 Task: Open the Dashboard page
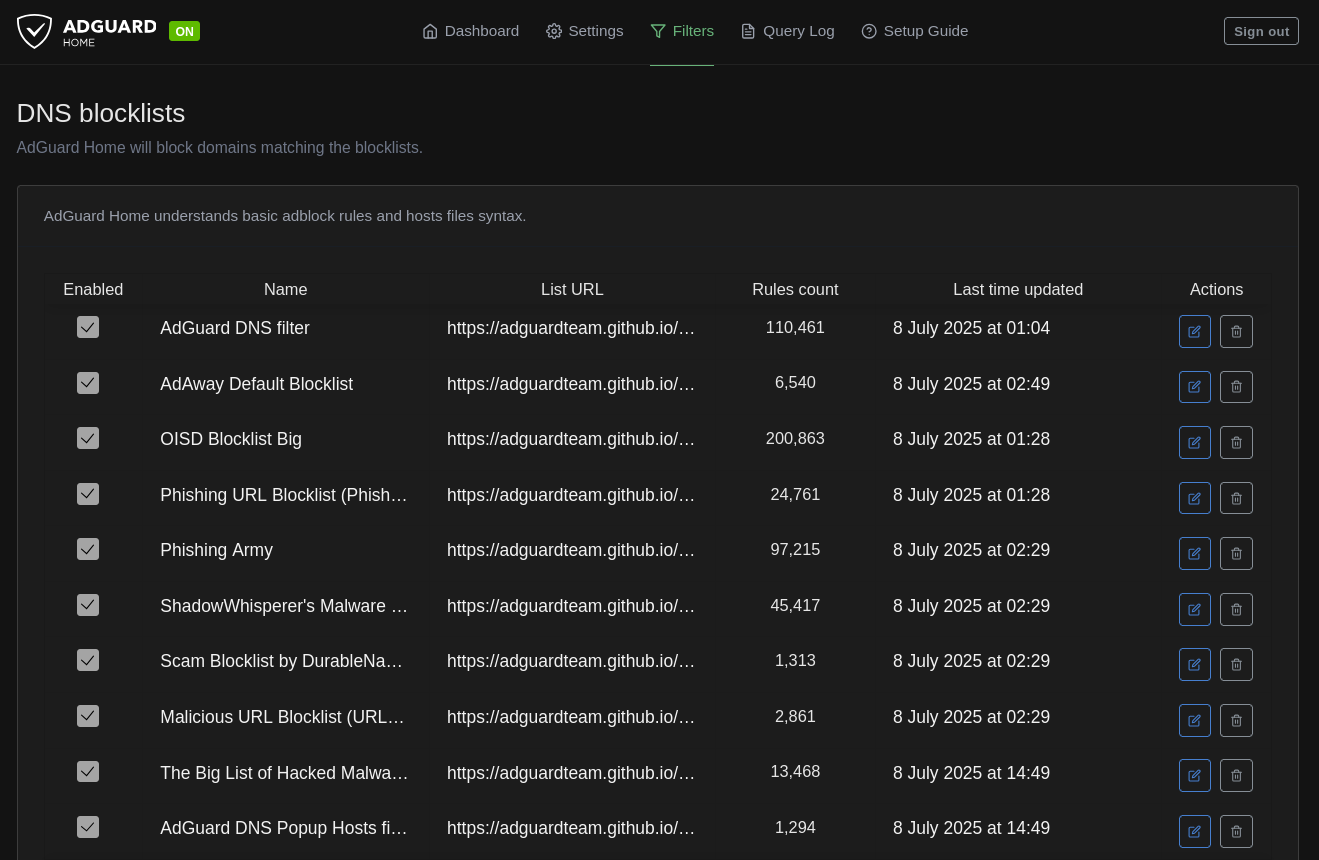471,31
